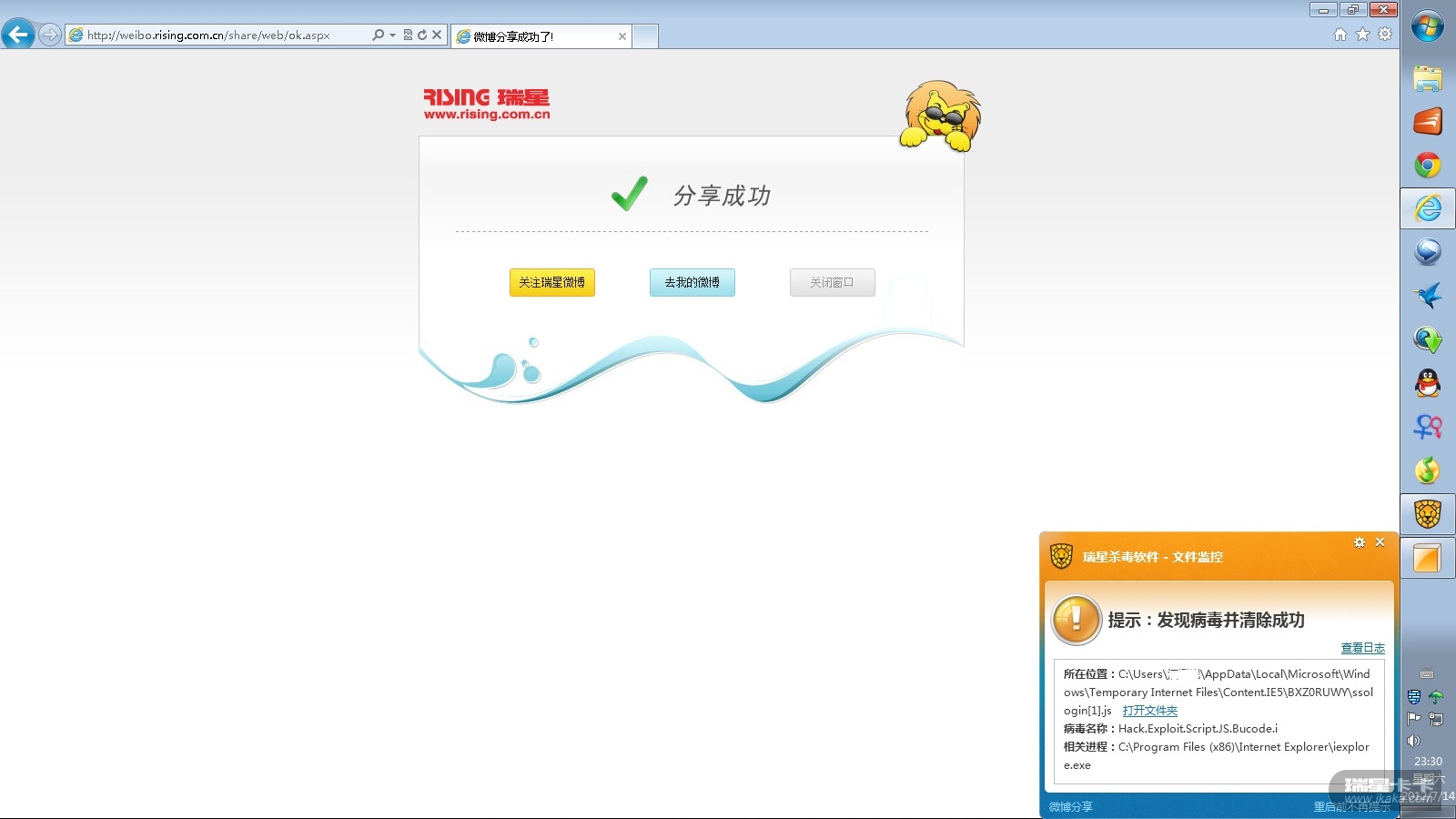Open the blue and pink figures taskbar icon
The height and width of the screenshot is (819, 1456).
coord(1428,426)
